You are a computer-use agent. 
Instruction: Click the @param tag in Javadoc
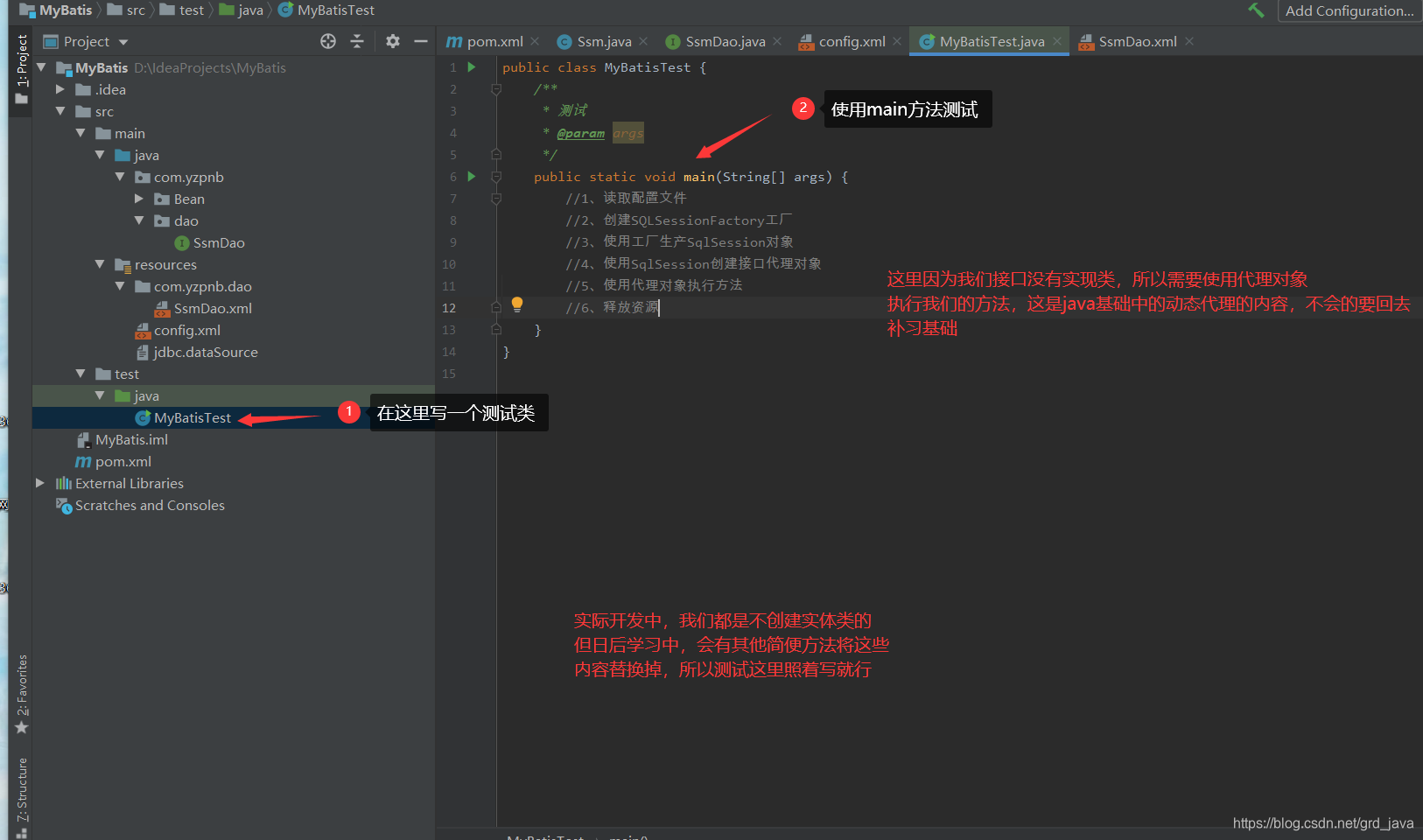tap(580, 133)
